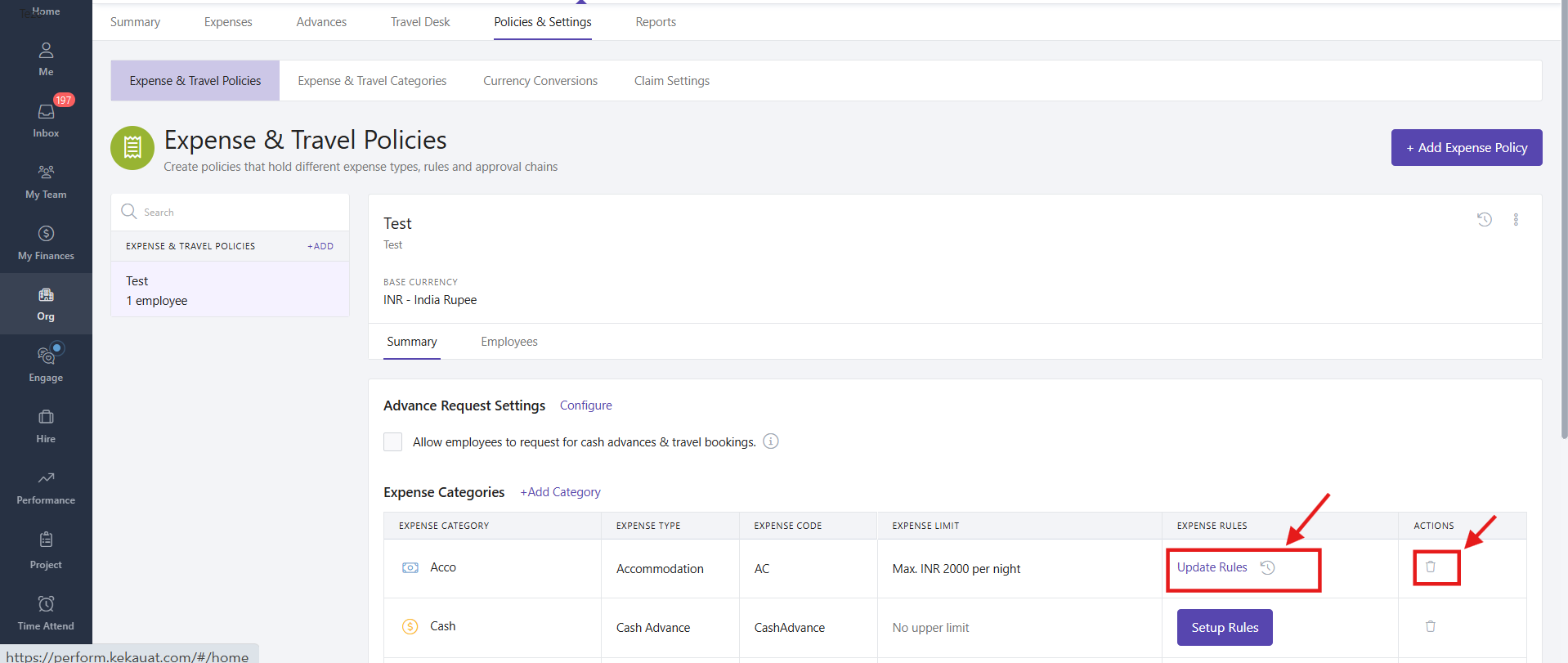Click the policy Search input field

pos(237,213)
